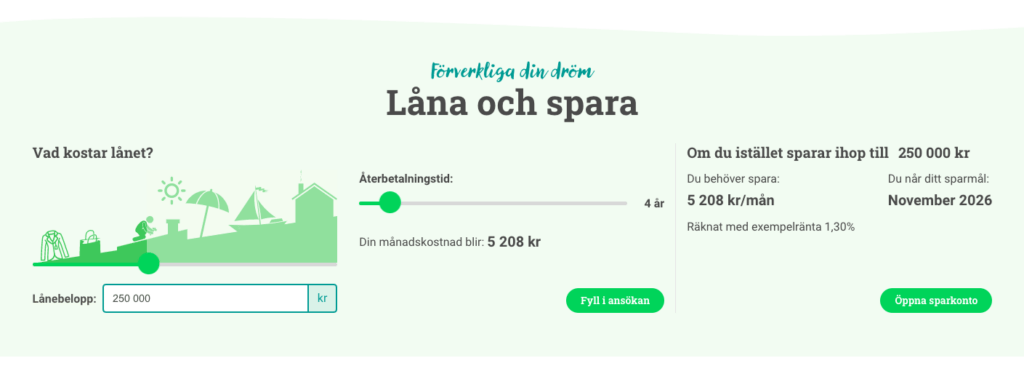Viewport: 1024px width, 374px height.
Task: Click the Låna och spara heading
Action: coord(512,103)
